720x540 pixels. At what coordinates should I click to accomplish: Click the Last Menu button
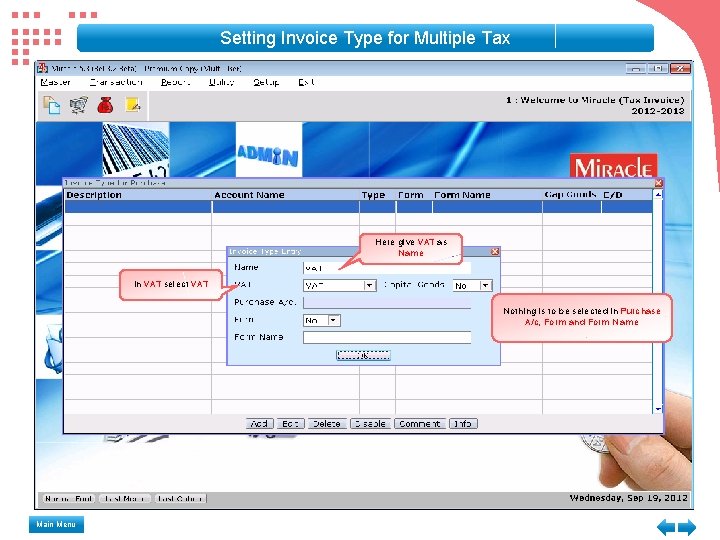(x=125, y=498)
